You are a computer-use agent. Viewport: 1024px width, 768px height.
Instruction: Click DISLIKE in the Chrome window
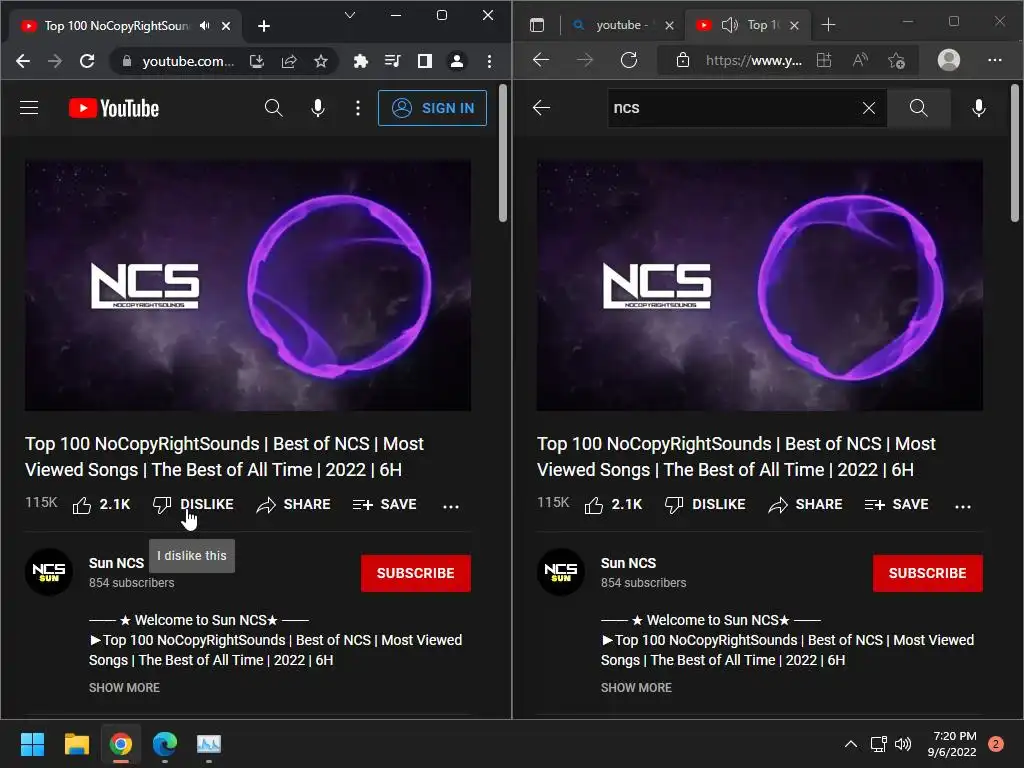193,505
